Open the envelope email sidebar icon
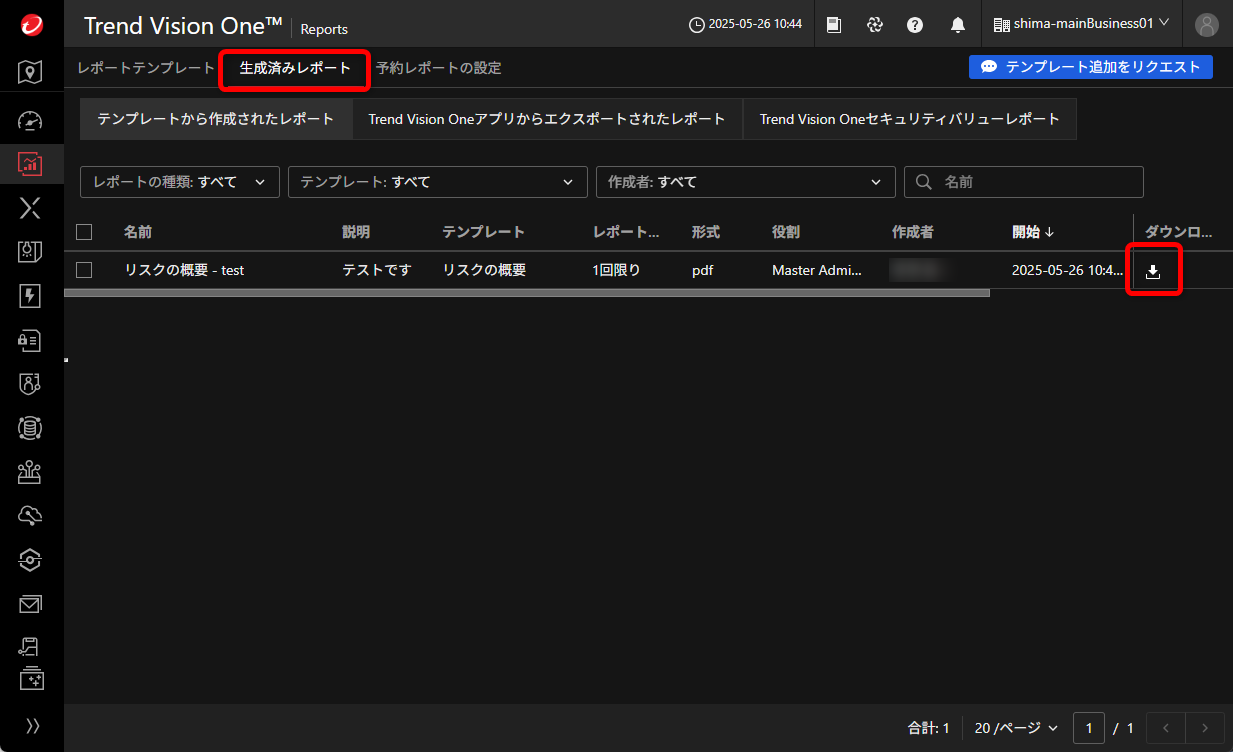Screen dimensions: 1233x752 pyautogui.click(x=31, y=604)
